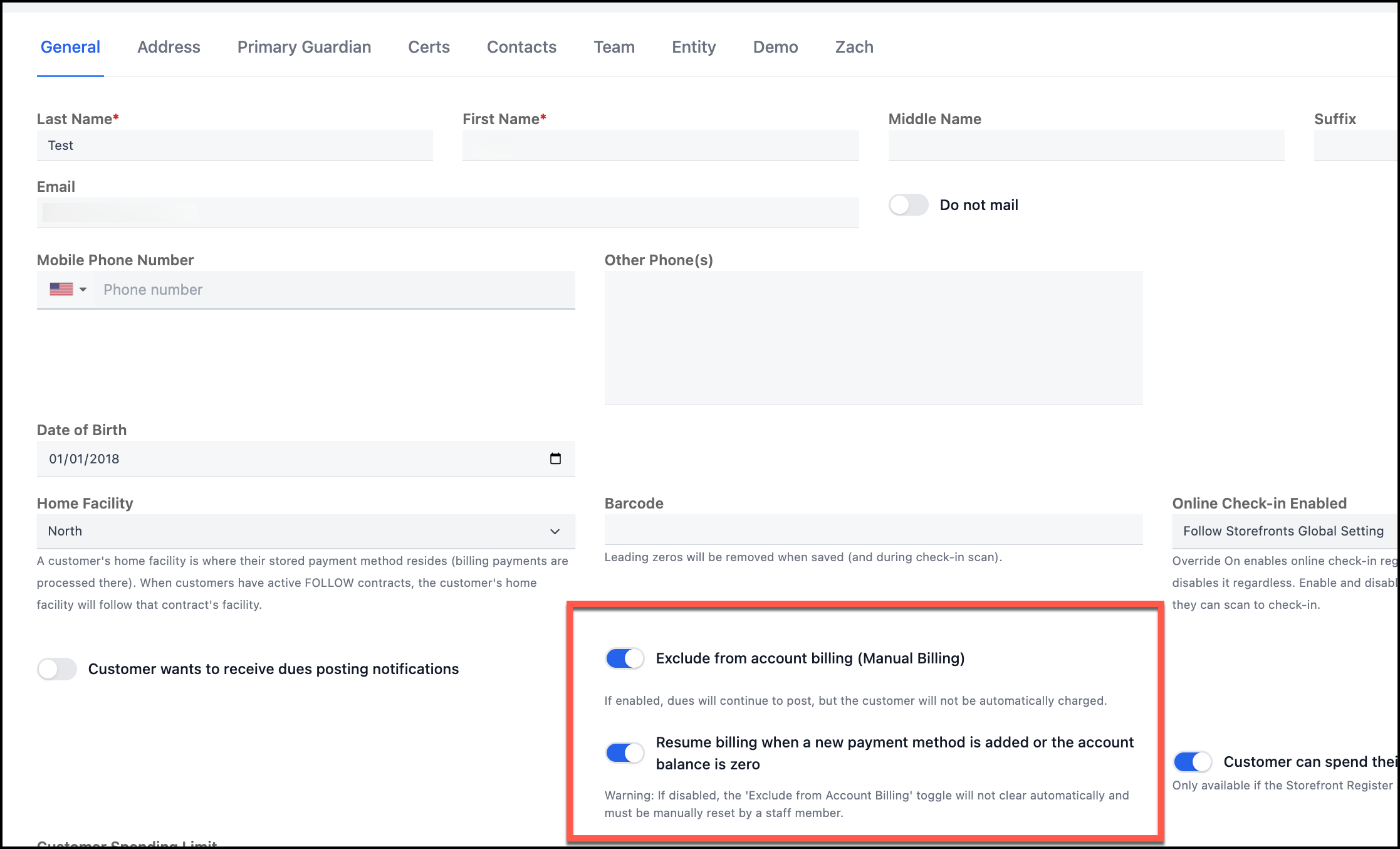Open the Home Facility dropdown showing North
Image resolution: width=1400 pixels, height=849 pixels.
coord(305,531)
